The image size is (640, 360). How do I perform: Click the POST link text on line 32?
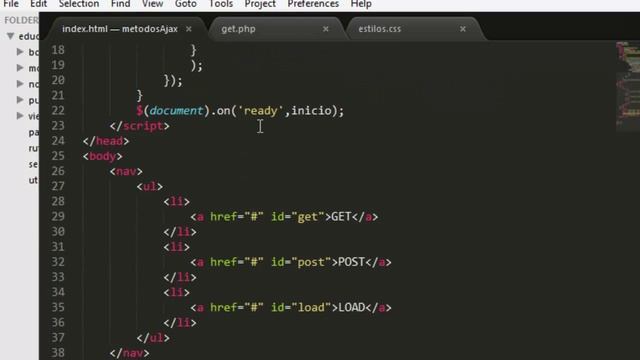[351, 262]
